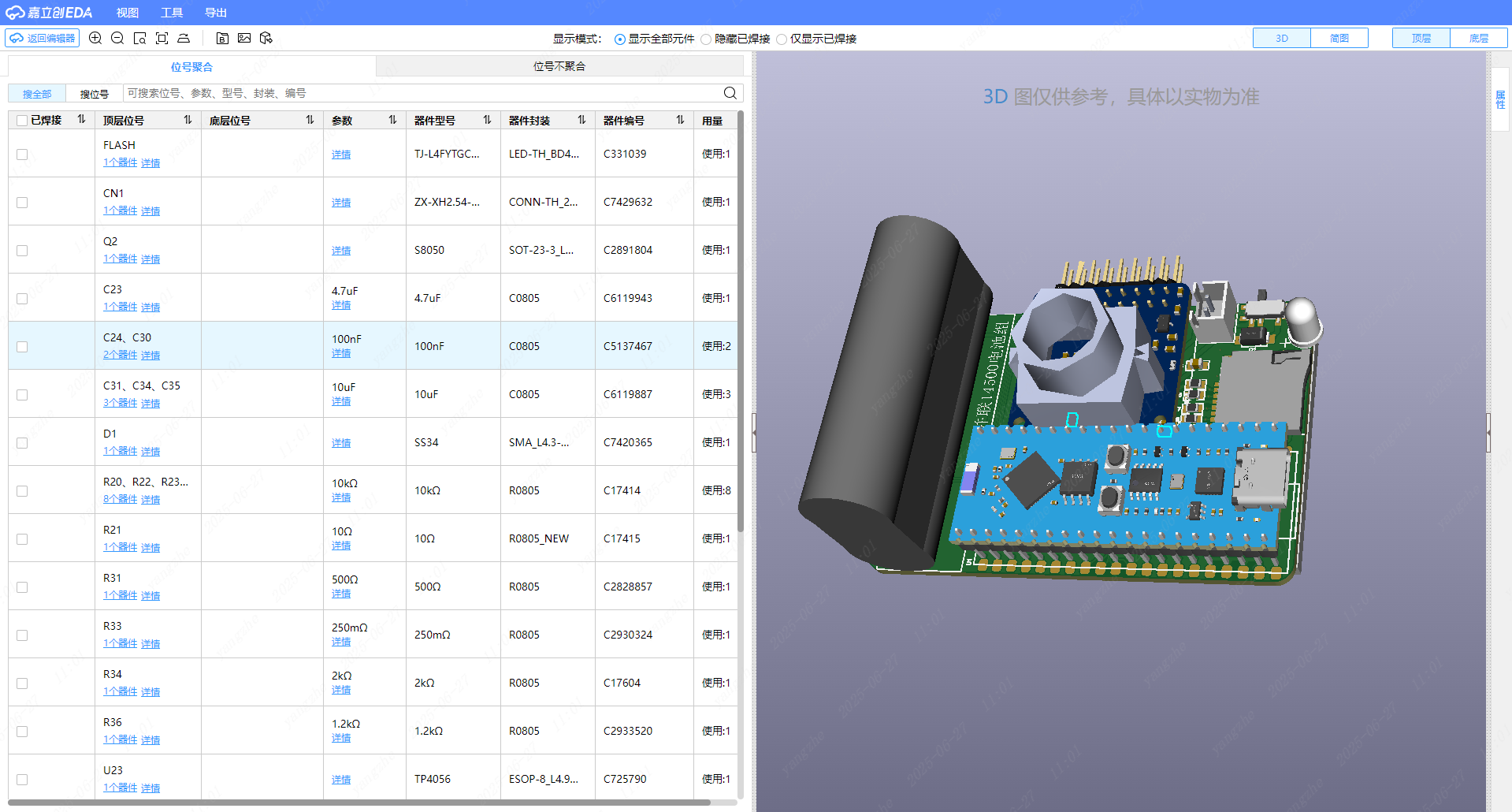Image resolution: width=1512 pixels, height=812 pixels.
Task: Open the 属性 side tab on right
Action: (x=1500, y=99)
